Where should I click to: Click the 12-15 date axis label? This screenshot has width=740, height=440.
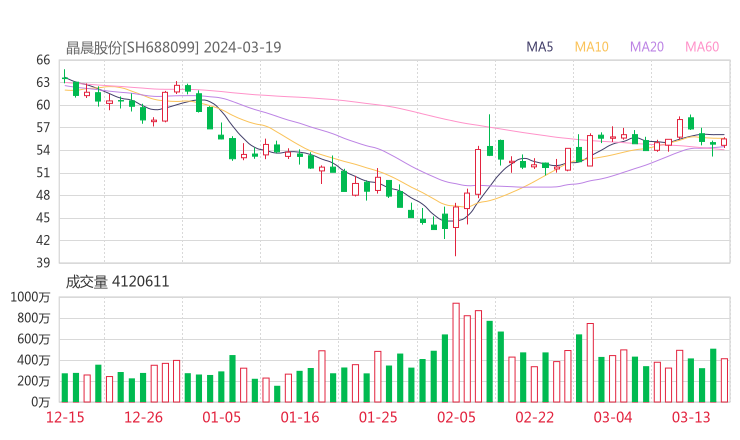[x=65, y=417]
